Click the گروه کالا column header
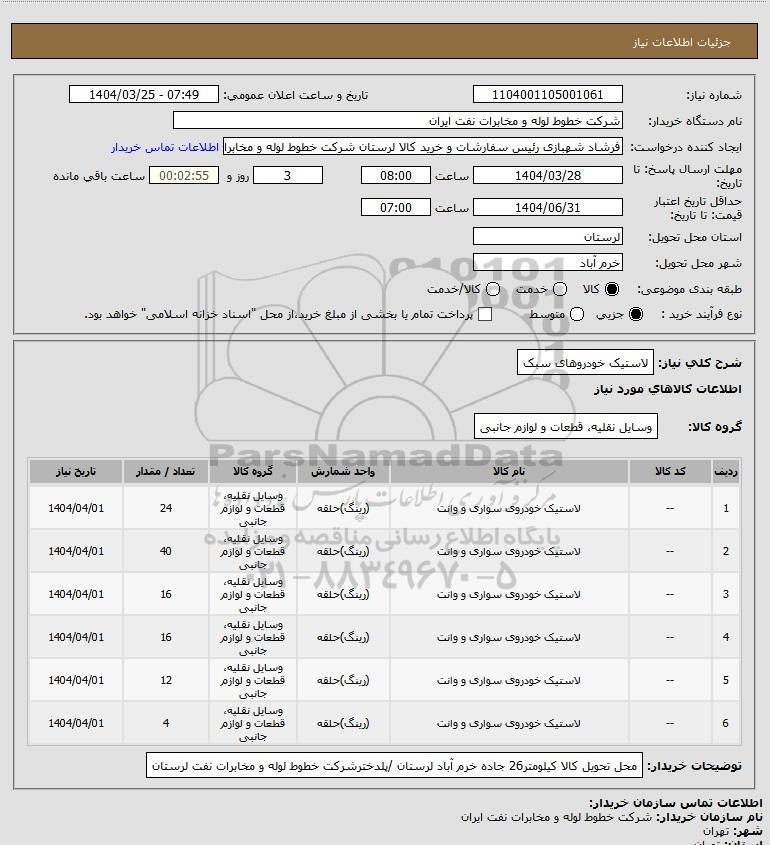770x845 pixels. tap(253, 472)
